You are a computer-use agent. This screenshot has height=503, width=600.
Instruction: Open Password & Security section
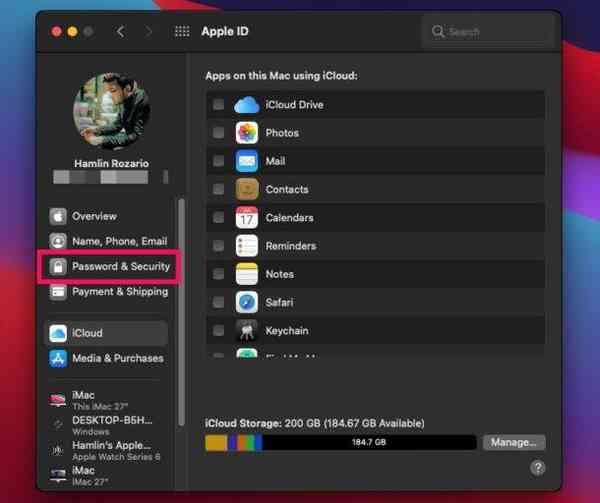(x=107, y=267)
